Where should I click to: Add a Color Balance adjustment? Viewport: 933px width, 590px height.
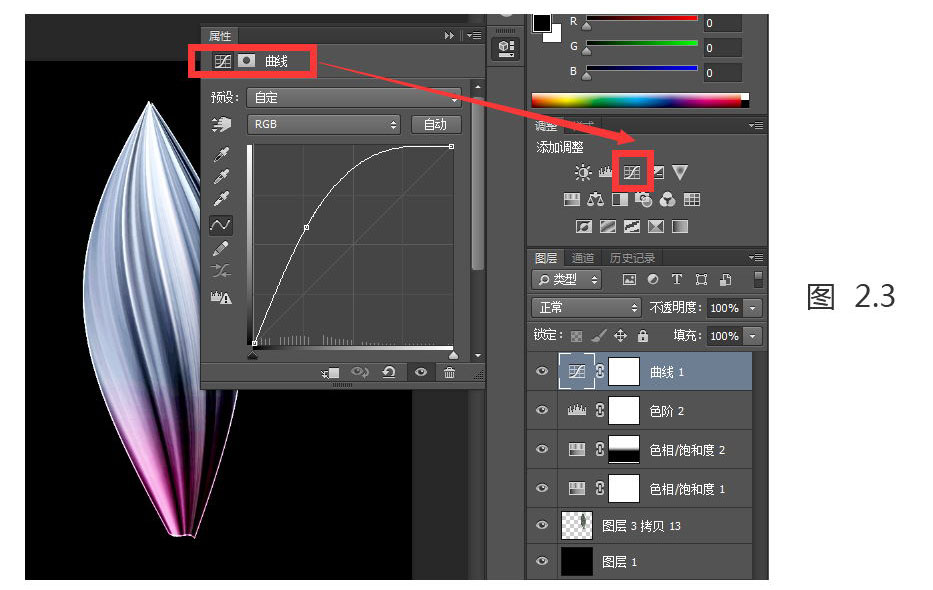(x=595, y=199)
